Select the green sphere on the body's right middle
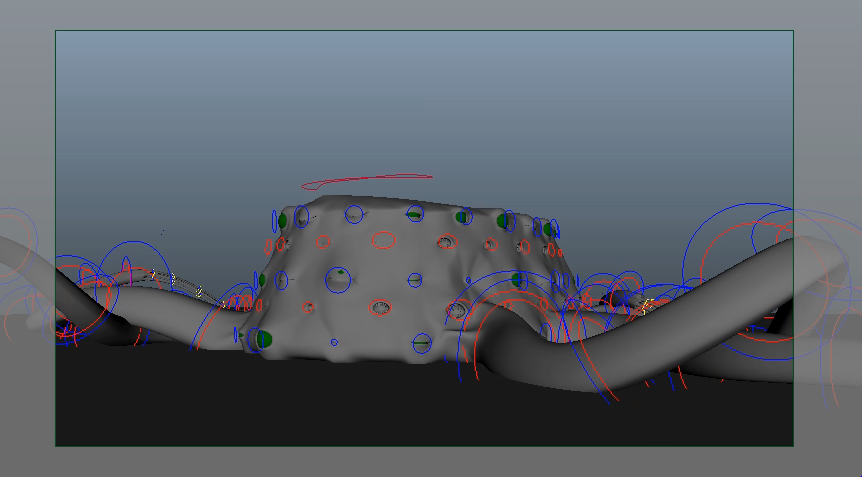The width and height of the screenshot is (862, 477). click(x=518, y=281)
